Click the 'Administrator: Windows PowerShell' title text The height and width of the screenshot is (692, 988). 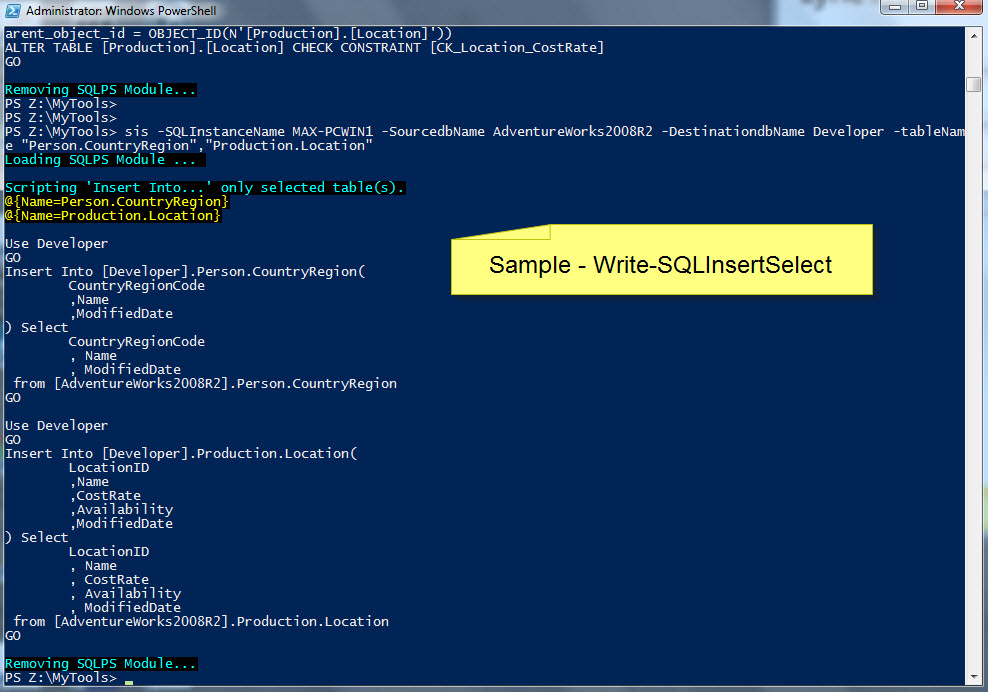pyautogui.click(x=121, y=11)
